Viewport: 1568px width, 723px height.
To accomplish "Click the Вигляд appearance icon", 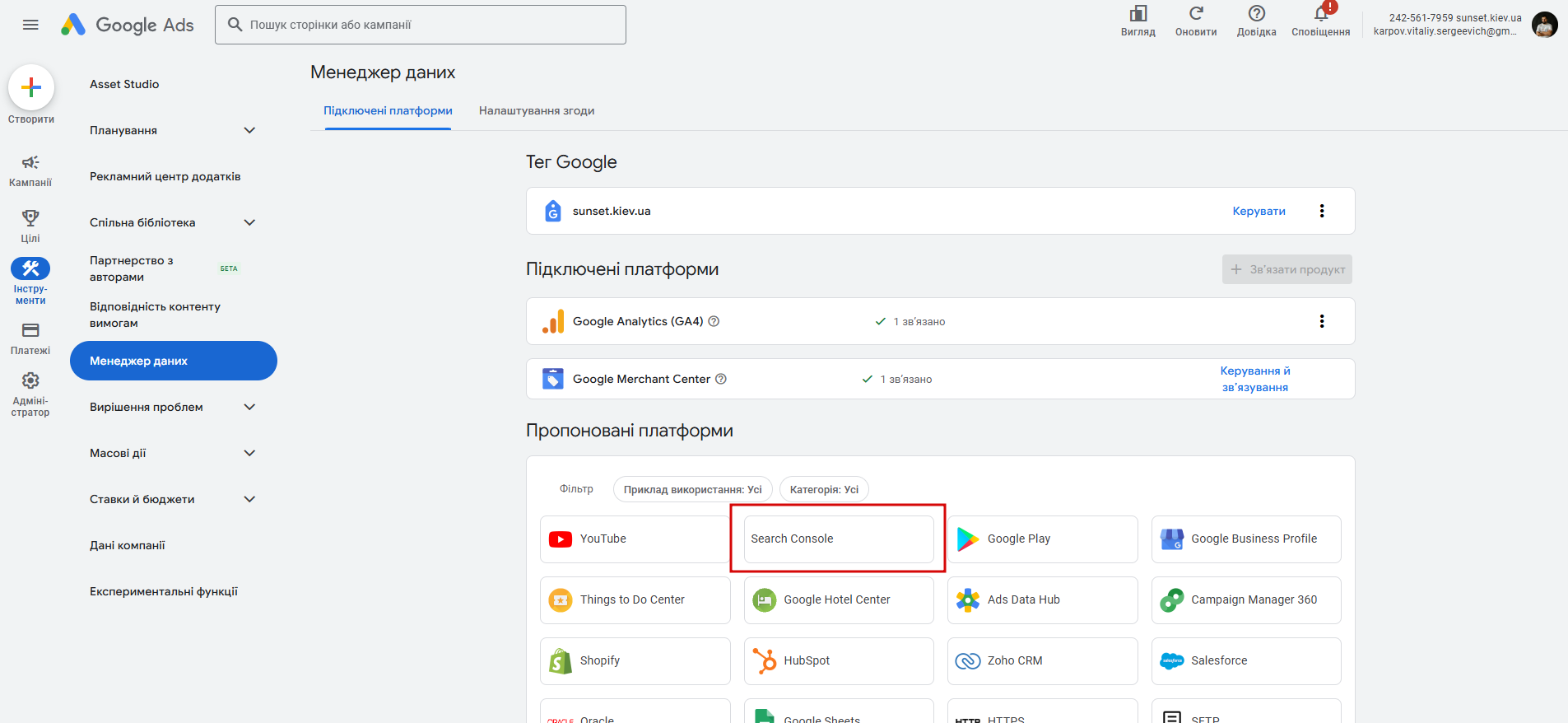I will 1138,14.
